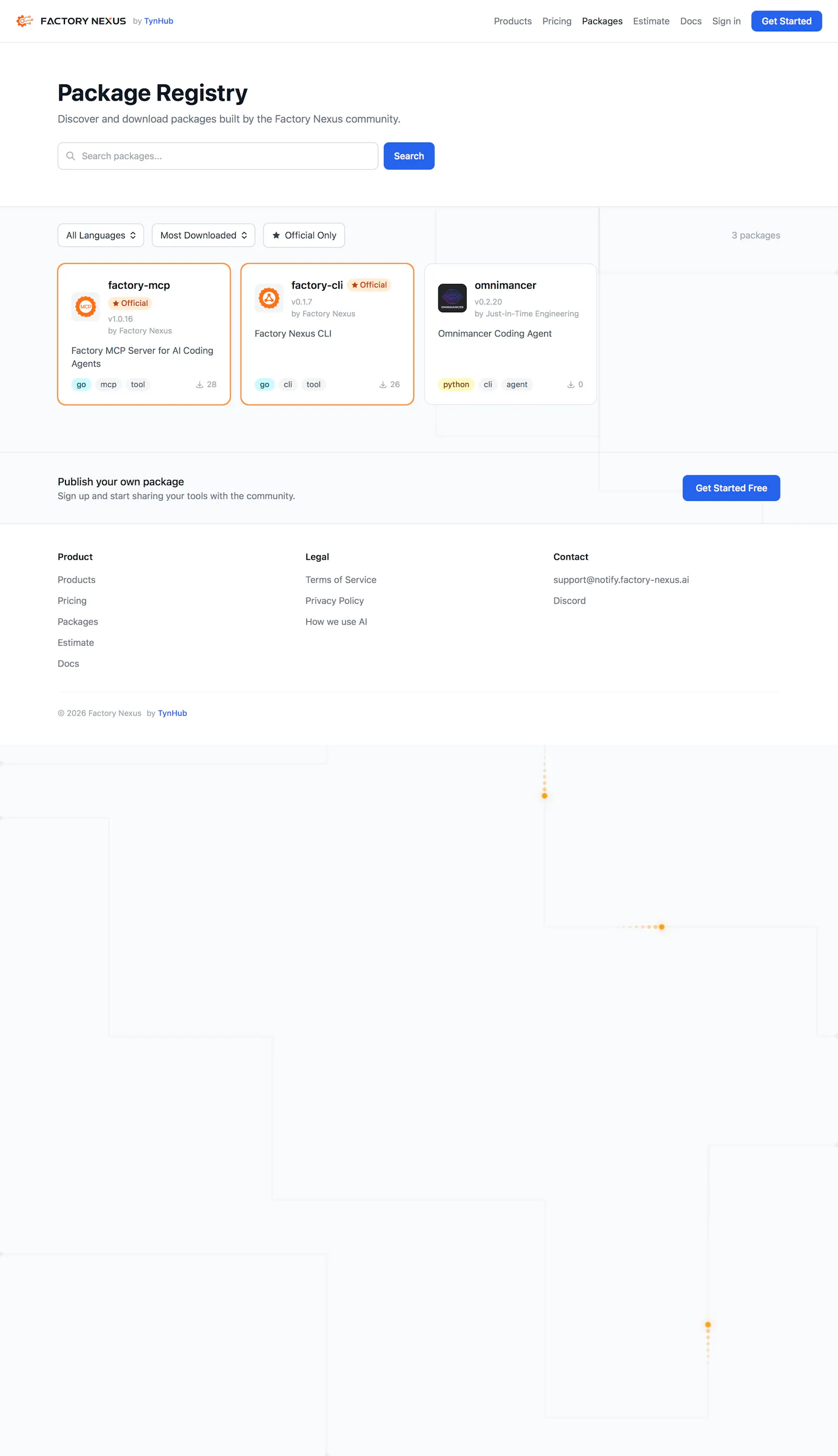This screenshot has width=838, height=1456.
Task: Open the footer Docs link
Action: tap(69, 664)
